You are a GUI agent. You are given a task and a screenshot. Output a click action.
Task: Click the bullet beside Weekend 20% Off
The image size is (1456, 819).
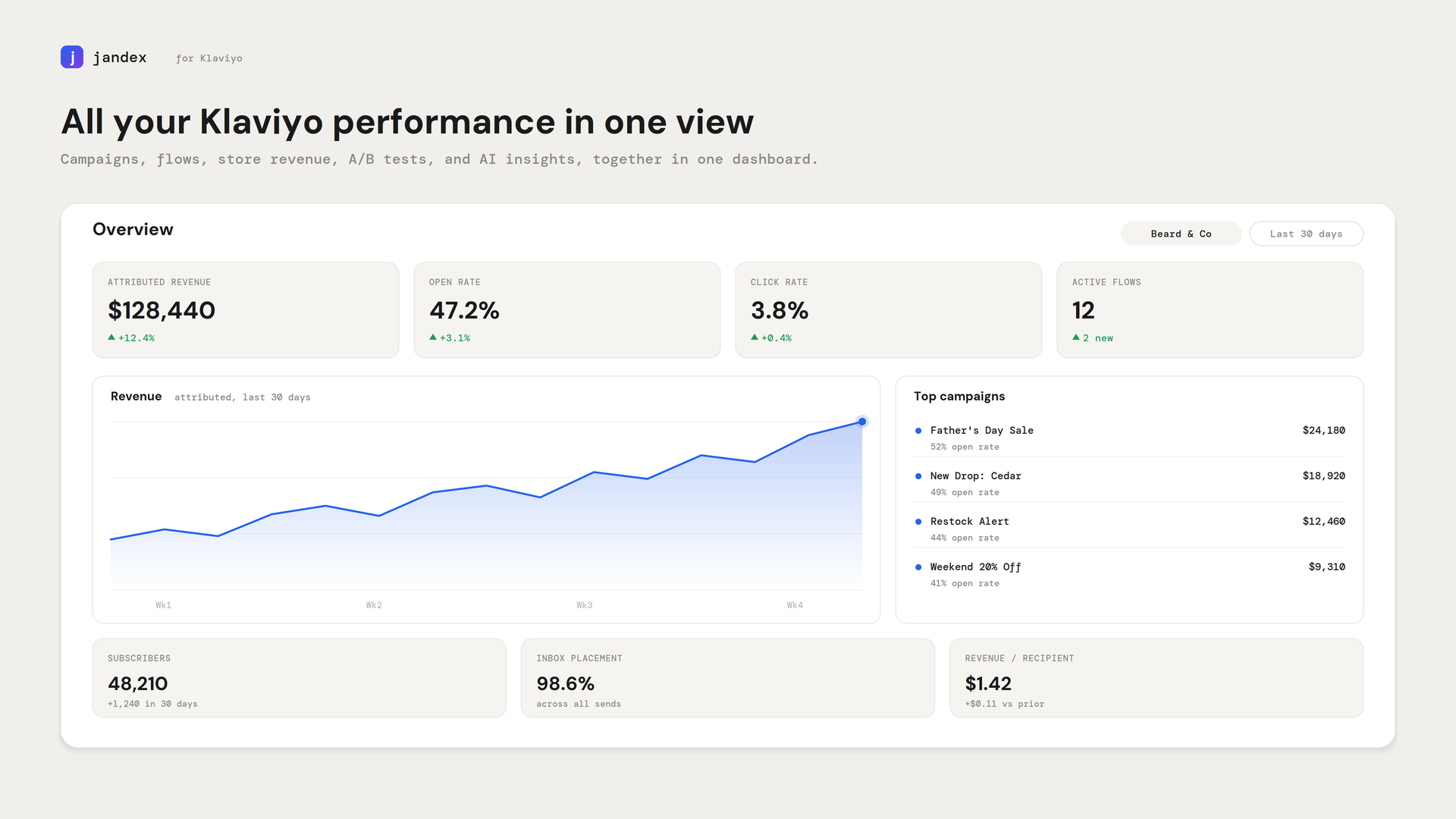pos(918,567)
